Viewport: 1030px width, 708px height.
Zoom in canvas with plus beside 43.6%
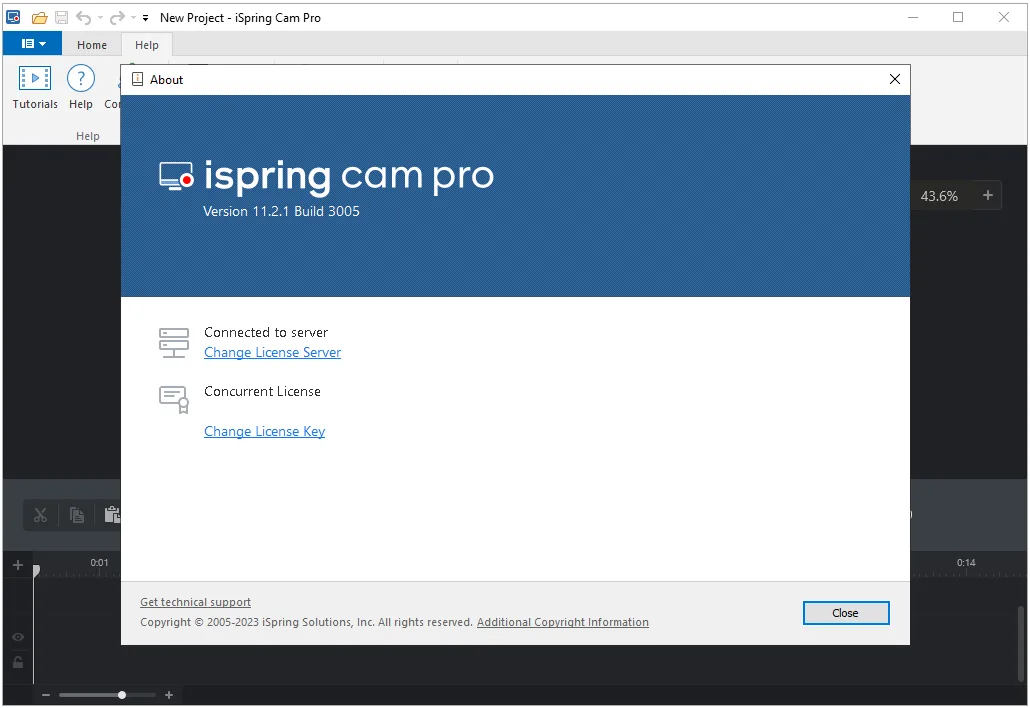(x=987, y=195)
